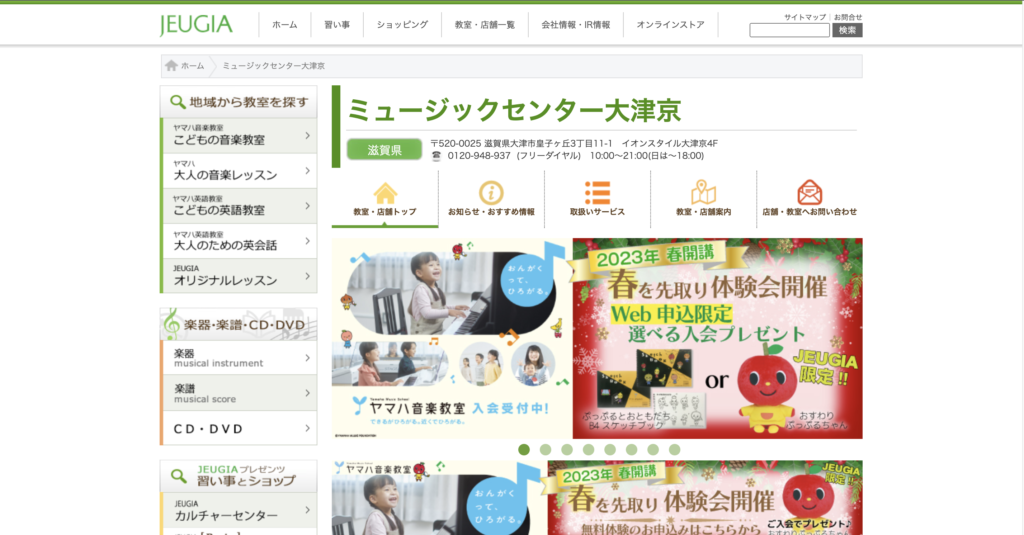Select the third carousel dot
The height and width of the screenshot is (535, 1024).
[x=567, y=449]
